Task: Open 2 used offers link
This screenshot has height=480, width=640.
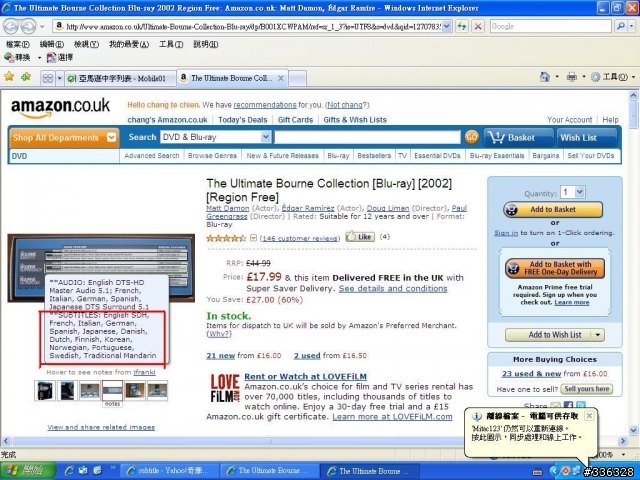Action: pyautogui.click(x=307, y=356)
